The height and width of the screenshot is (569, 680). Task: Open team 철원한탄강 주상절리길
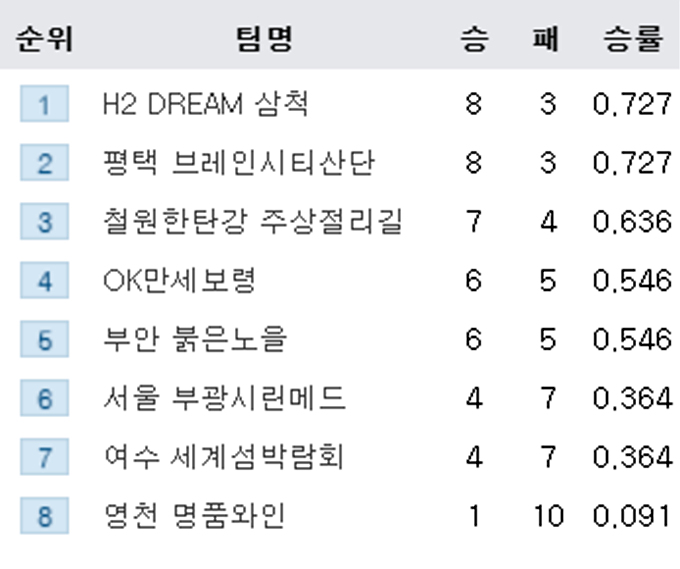click(x=253, y=222)
